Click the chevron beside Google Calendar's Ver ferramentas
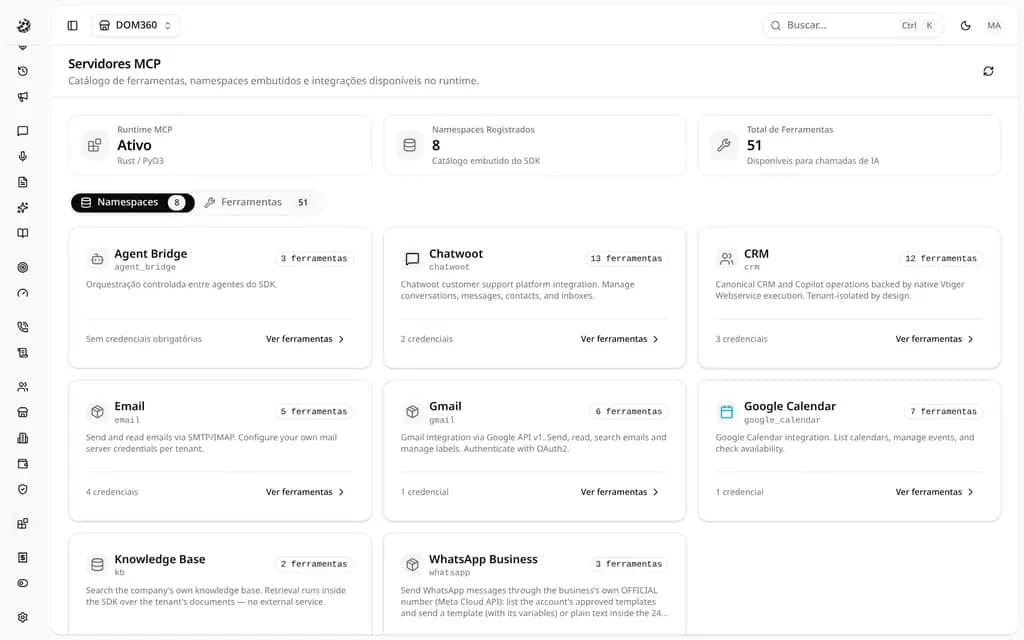Image resolution: width=1024 pixels, height=640 pixels. [970, 492]
